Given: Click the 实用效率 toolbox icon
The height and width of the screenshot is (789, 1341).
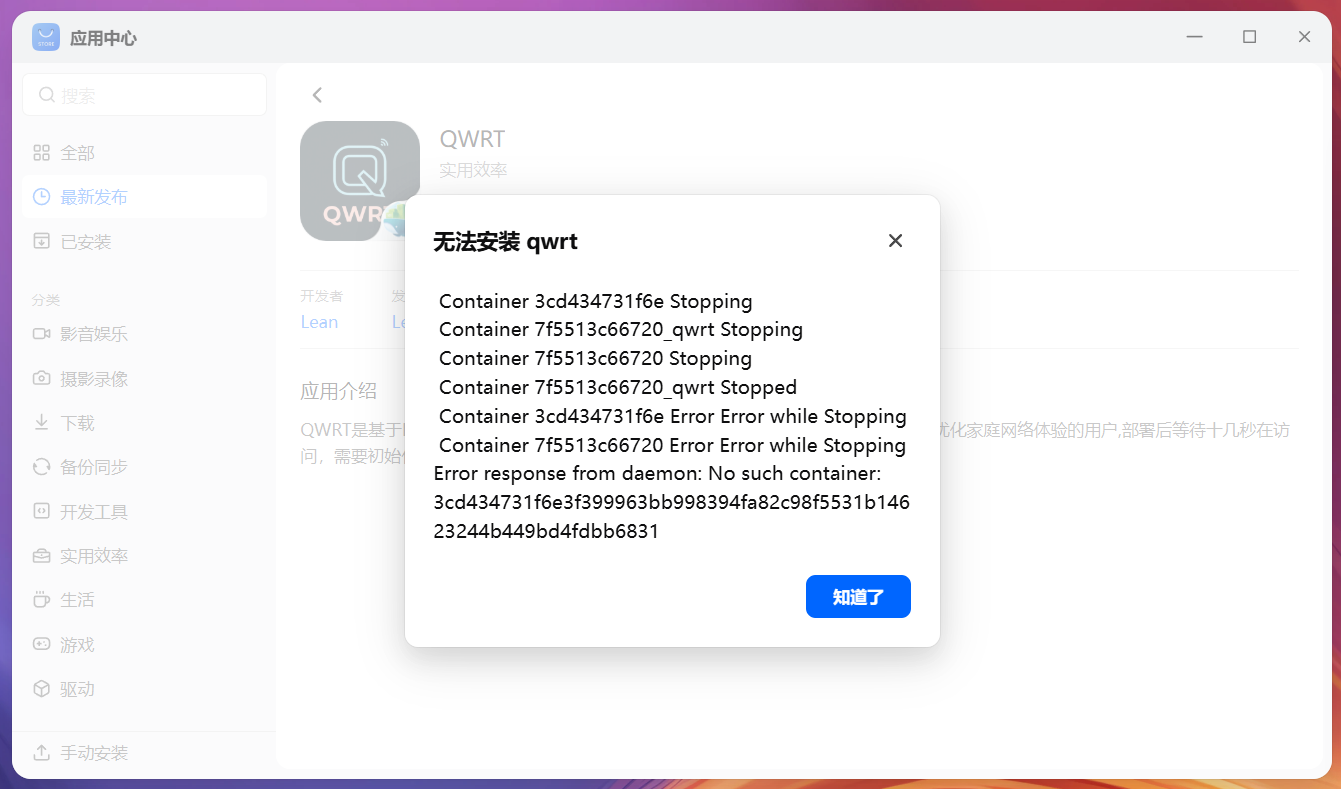Looking at the screenshot, I should point(41,556).
